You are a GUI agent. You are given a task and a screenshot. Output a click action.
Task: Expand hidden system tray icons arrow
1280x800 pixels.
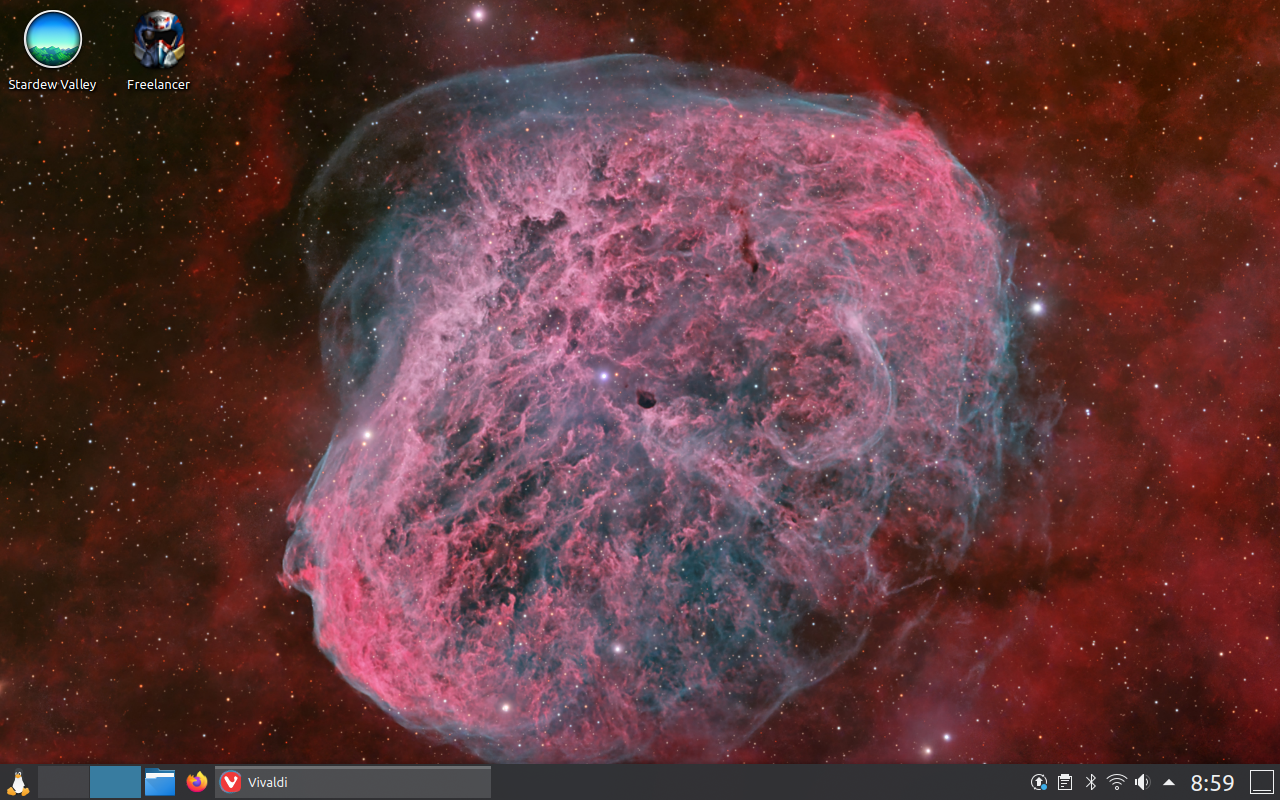pos(1168,782)
